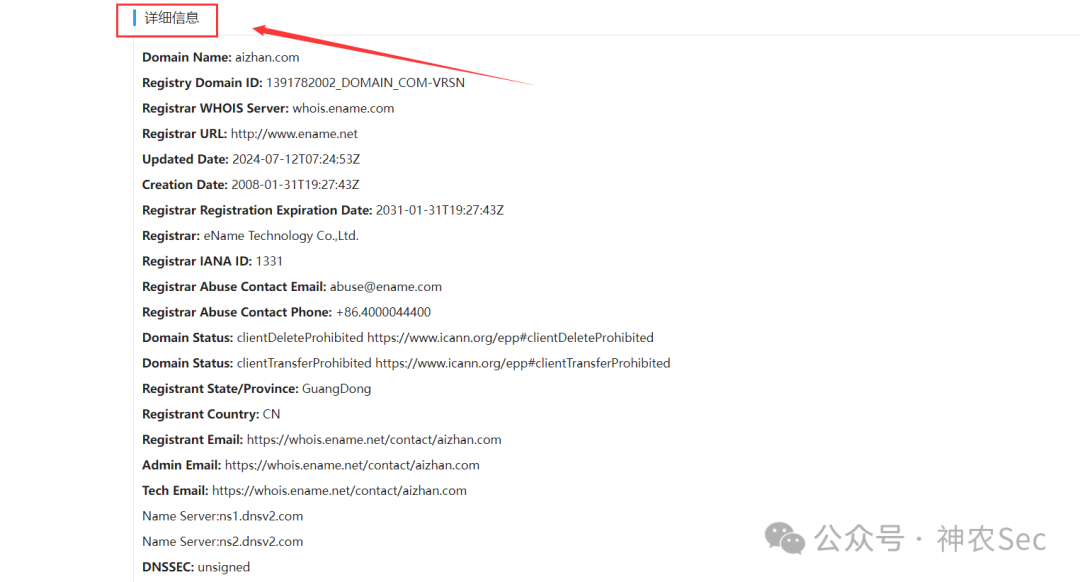Click the whois.ename.com WHOIS server value
Screen dimensions: 1080x582
[343, 108]
